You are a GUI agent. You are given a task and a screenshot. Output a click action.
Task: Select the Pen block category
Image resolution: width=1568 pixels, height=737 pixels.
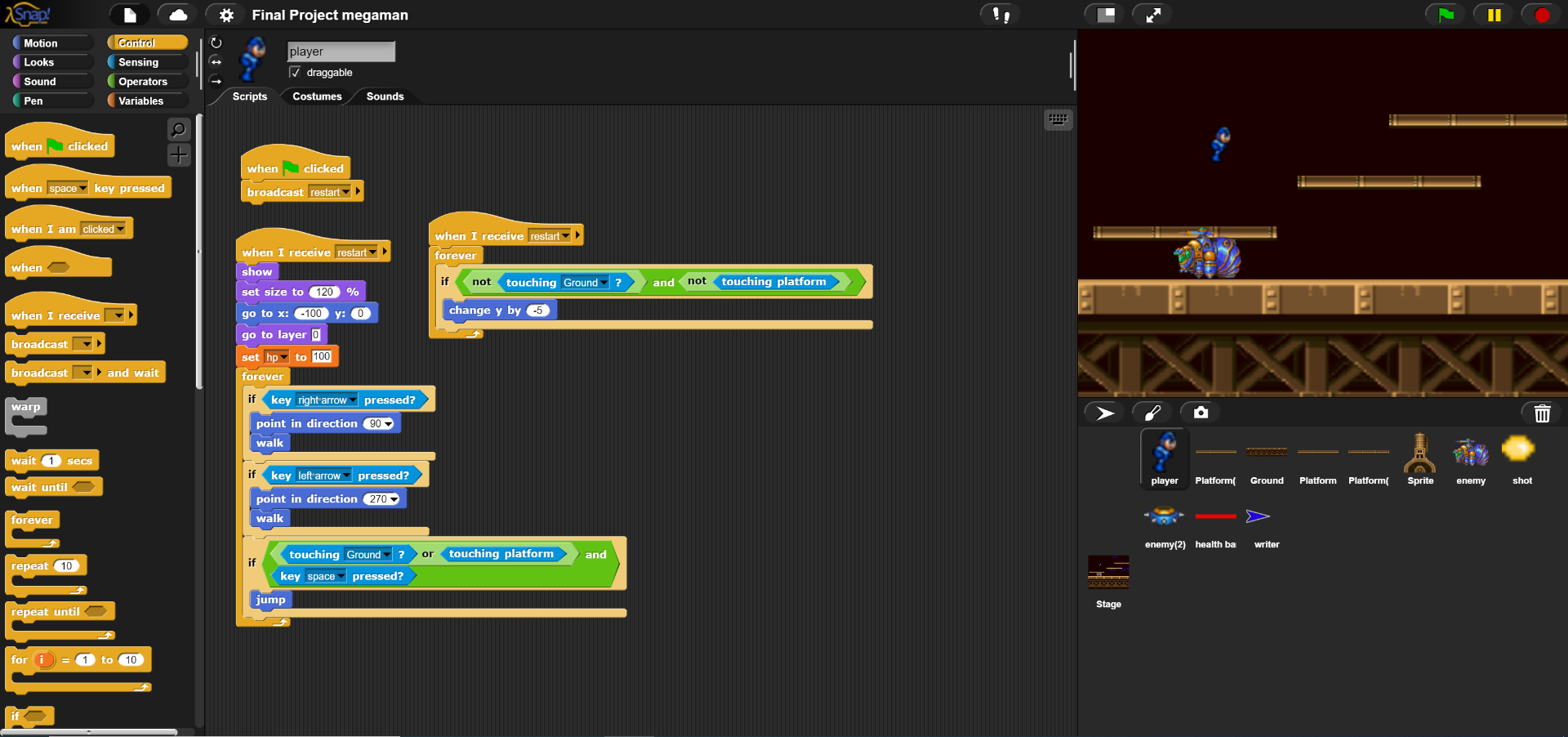pos(52,100)
